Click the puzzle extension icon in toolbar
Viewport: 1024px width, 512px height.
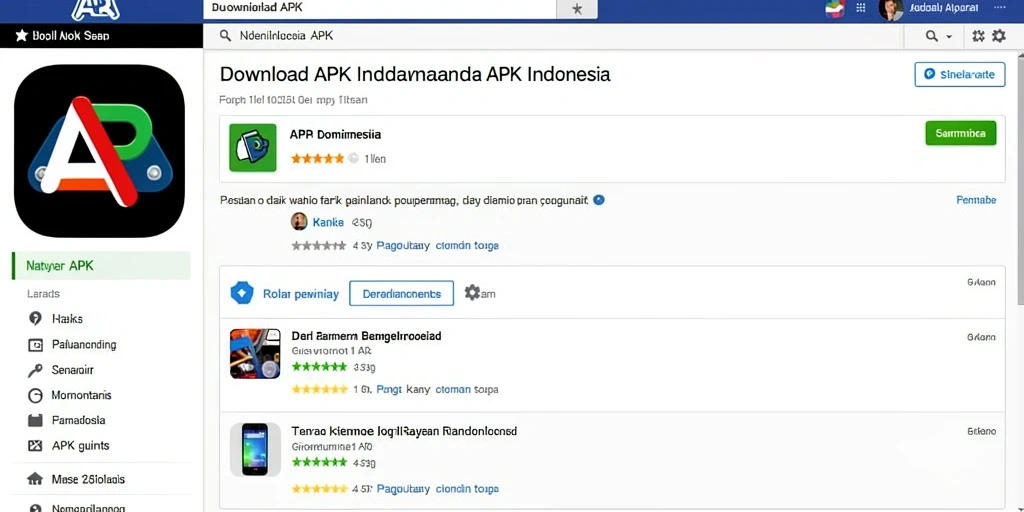[x=978, y=36]
